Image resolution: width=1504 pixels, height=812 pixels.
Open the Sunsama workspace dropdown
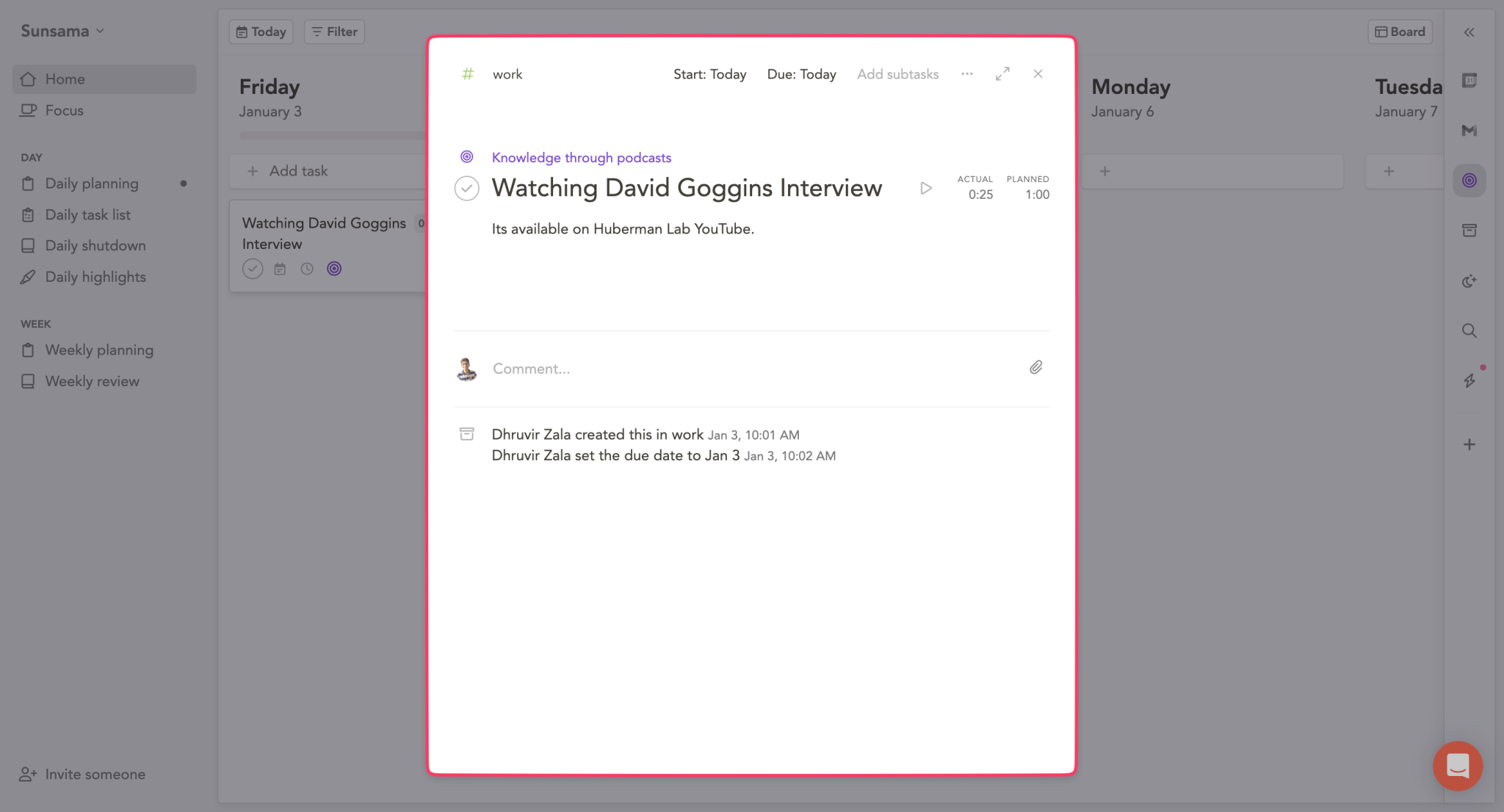click(x=62, y=31)
